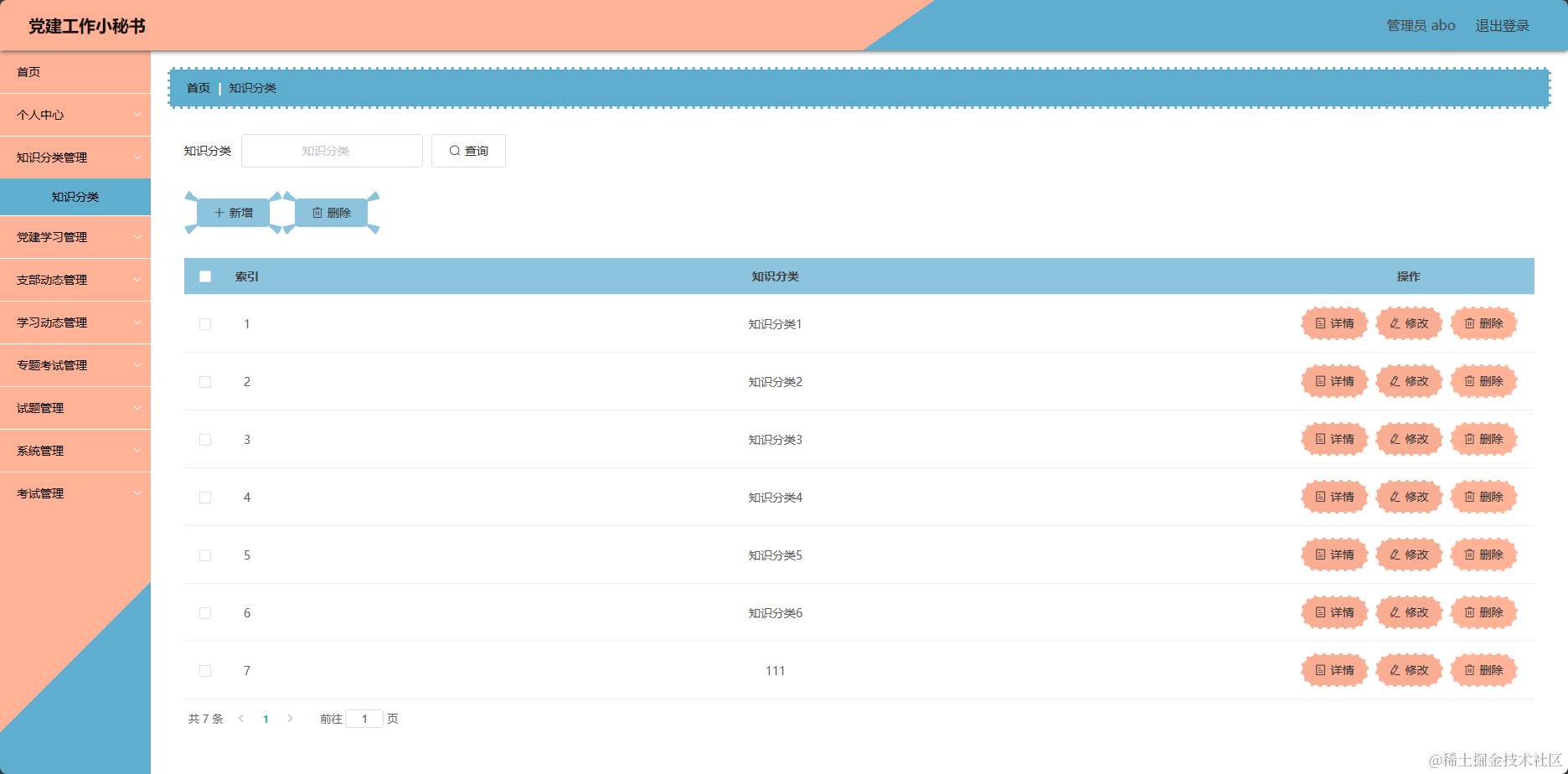Click 修改 in the 知识分类5 row
1568x774 pixels.
click(x=1409, y=555)
